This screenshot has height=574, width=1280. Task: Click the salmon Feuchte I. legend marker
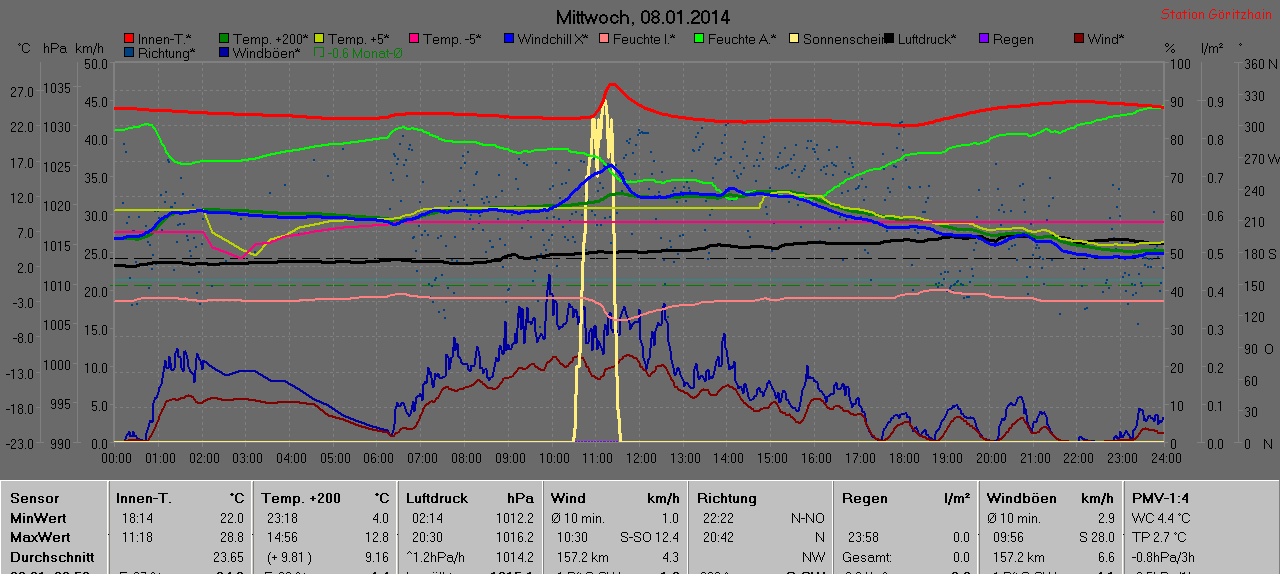pos(603,39)
